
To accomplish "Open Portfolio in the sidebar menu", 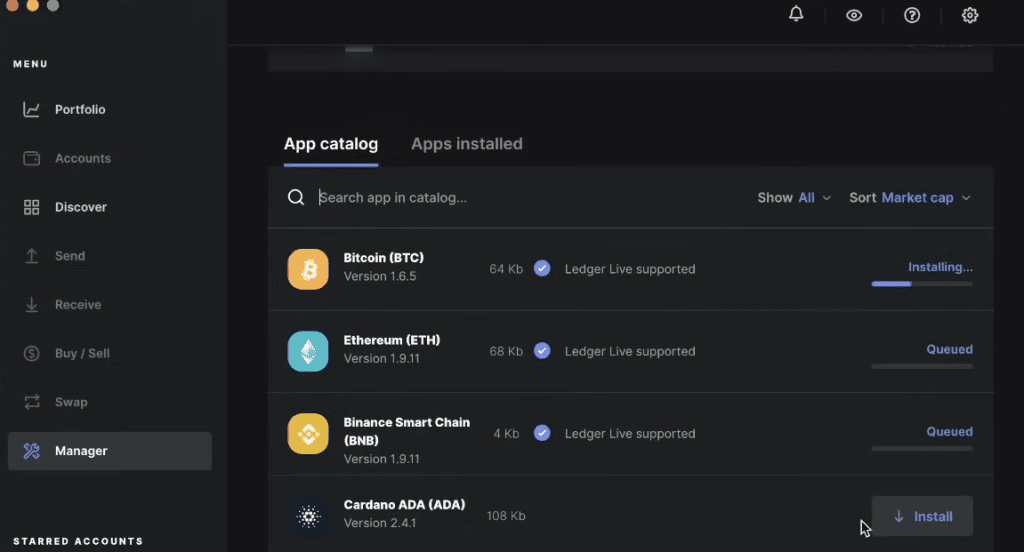I will click(x=80, y=110).
